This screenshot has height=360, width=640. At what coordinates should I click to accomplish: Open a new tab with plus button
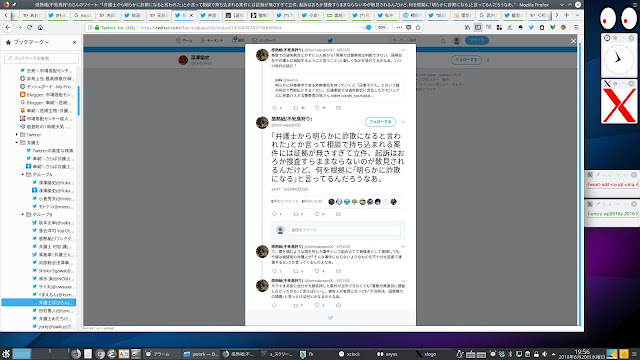[x=567, y=15]
